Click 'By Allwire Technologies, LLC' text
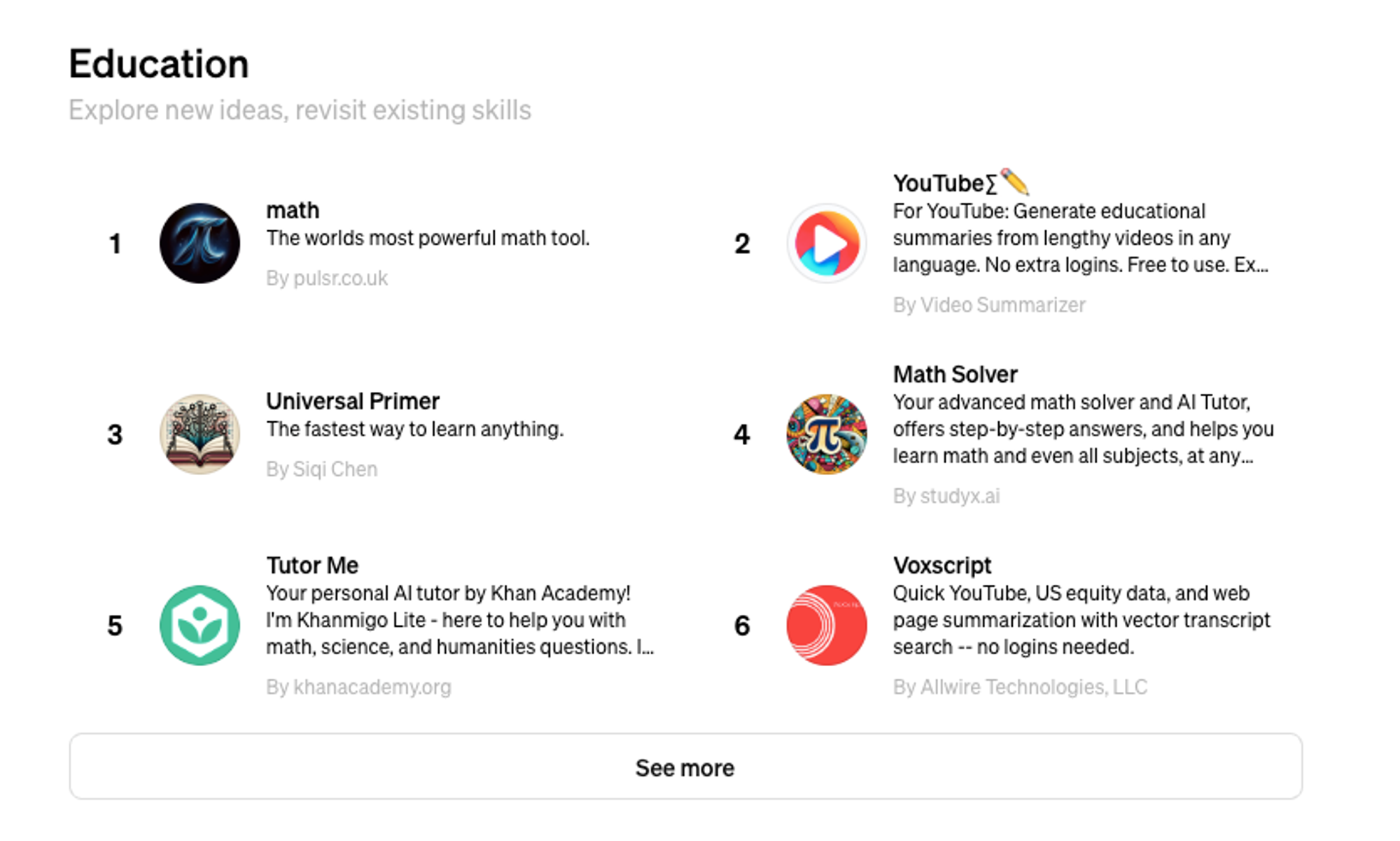This screenshot has width=1400, height=841. coord(1020,686)
